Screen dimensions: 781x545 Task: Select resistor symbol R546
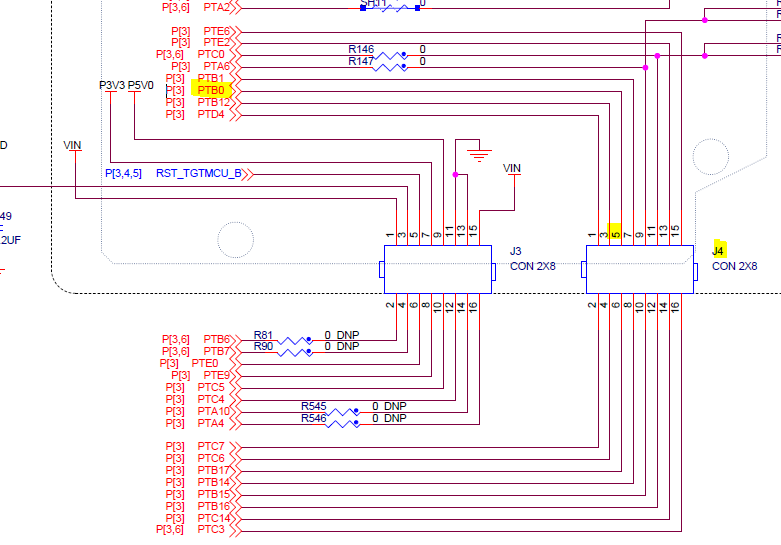tap(343, 424)
